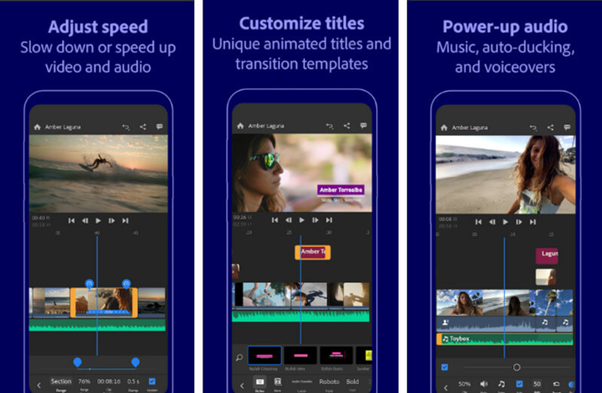Open comments icon in Adjust speed phone
The width and height of the screenshot is (602, 393).
pyautogui.click(x=159, y=127)
